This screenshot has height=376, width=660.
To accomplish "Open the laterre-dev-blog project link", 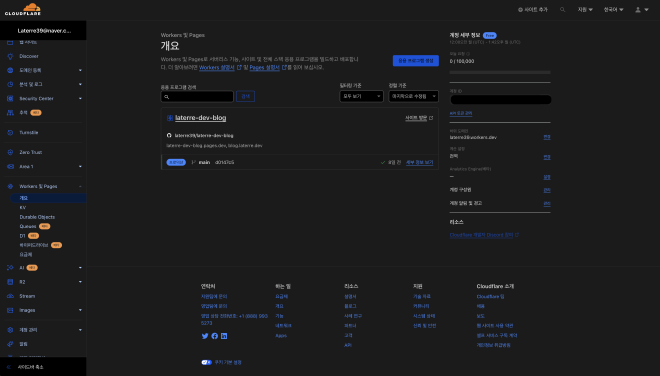I will click(x=200, y=118).
